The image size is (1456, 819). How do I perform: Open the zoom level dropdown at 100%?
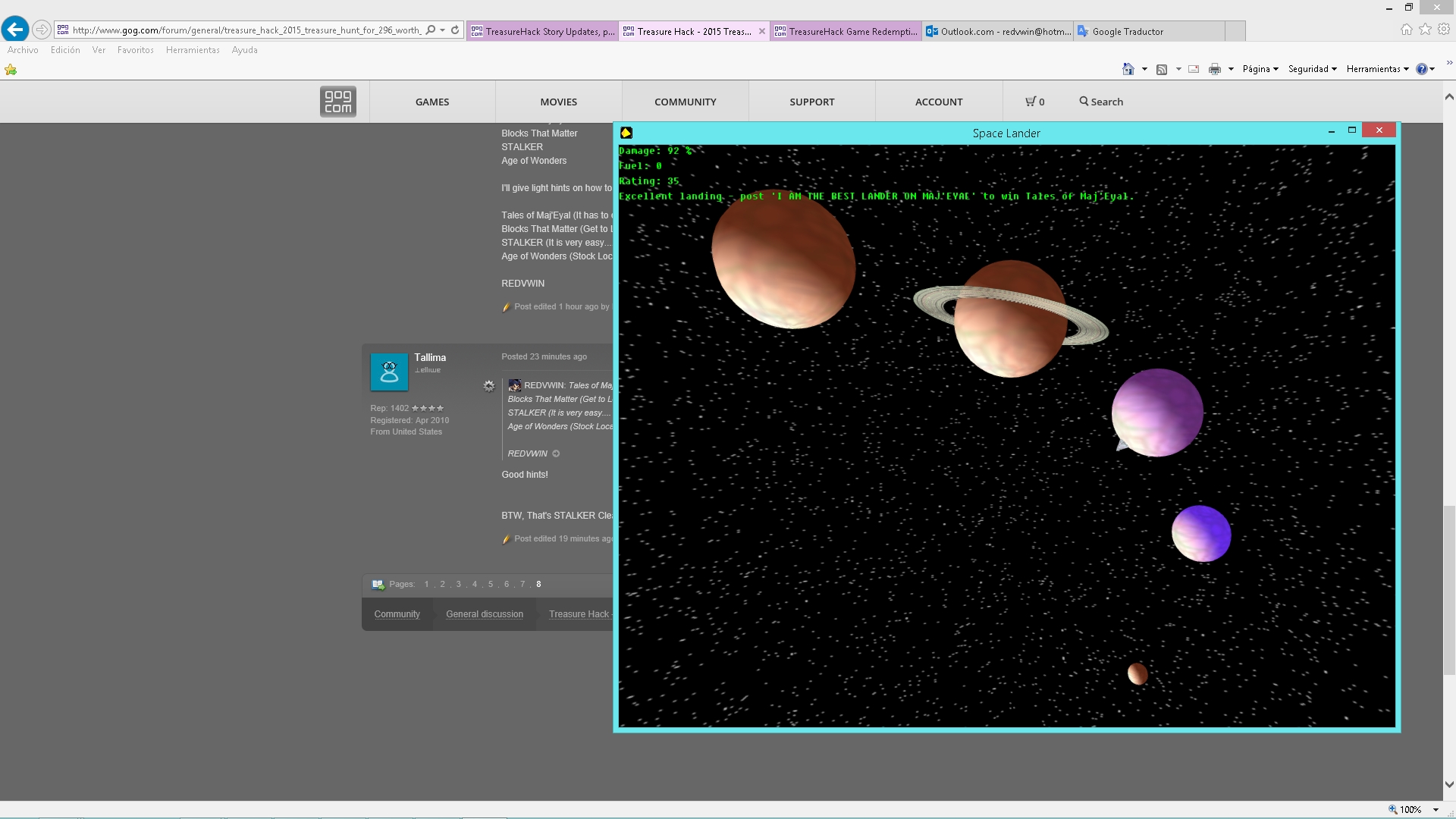click(1436, 810)
